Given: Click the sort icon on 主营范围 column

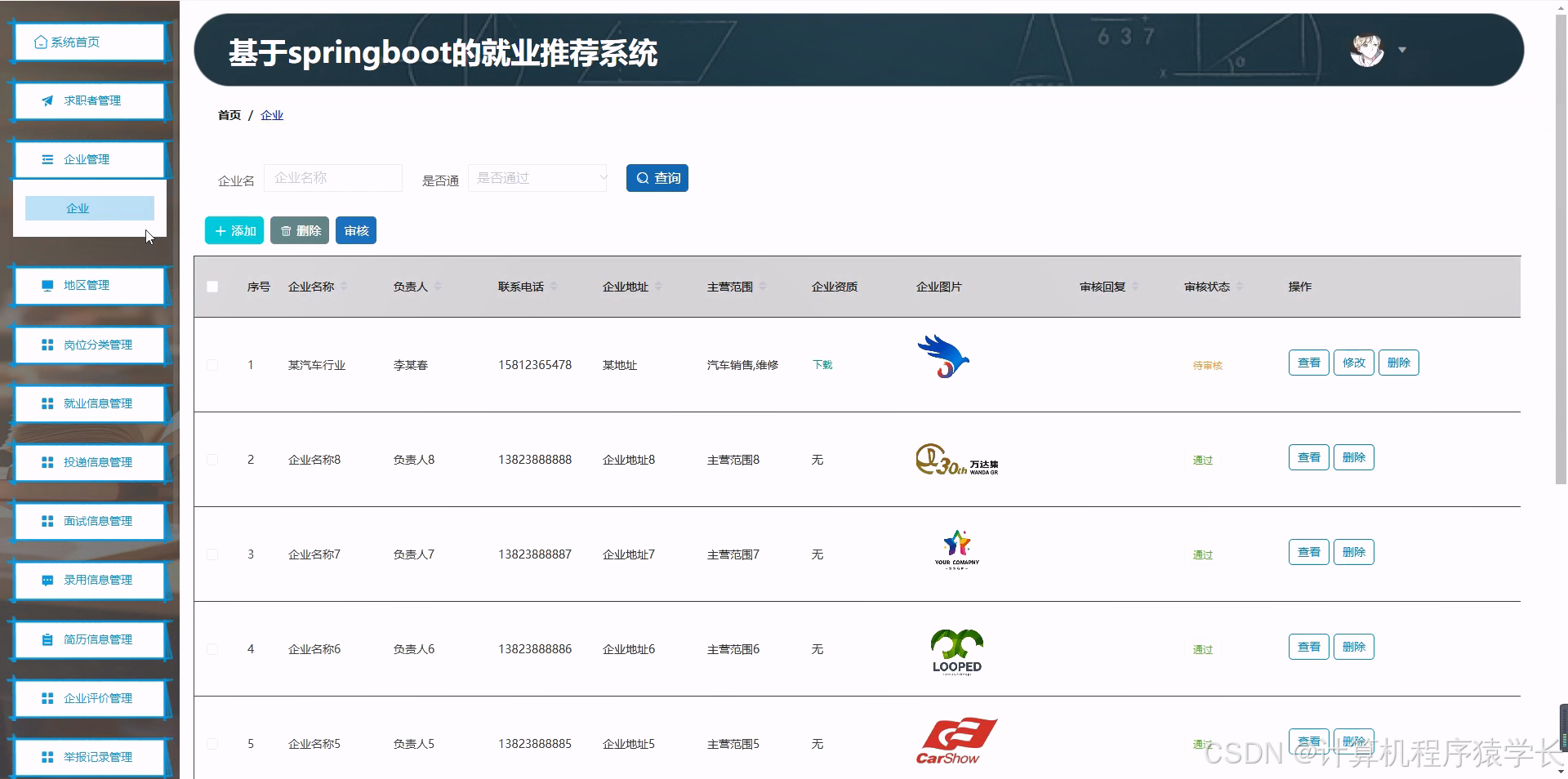Looking at the screenshot, I should coord(763,287).
